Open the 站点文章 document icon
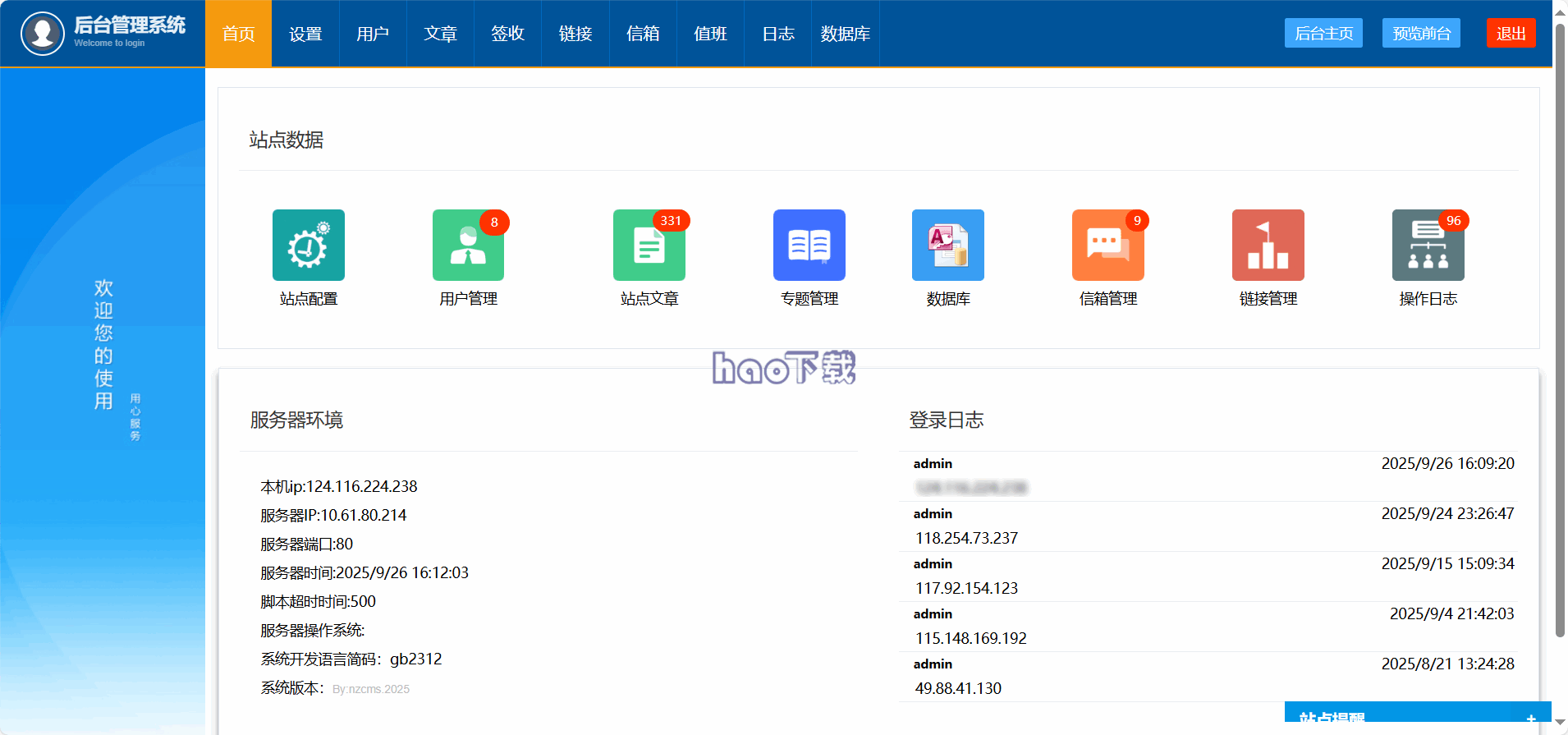 coord(649,245)
